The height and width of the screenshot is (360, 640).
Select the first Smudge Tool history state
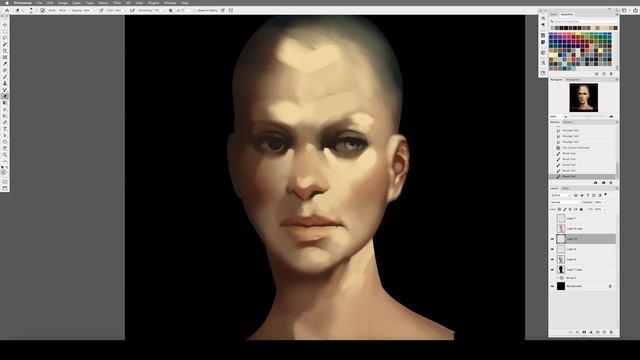[x=582, y=130]
